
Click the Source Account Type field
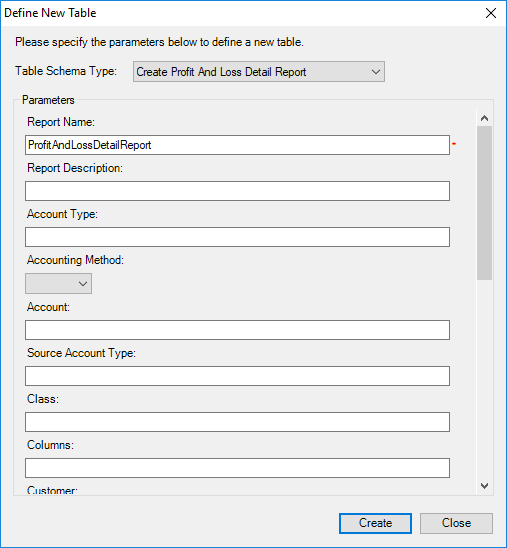tap(237, 376)
